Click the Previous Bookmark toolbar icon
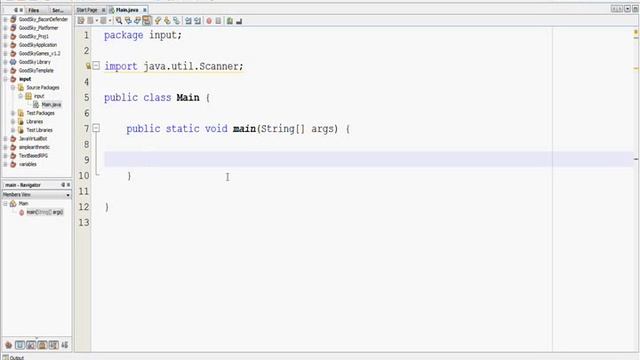This screenshot has height=360, width=640. (158, 21)
